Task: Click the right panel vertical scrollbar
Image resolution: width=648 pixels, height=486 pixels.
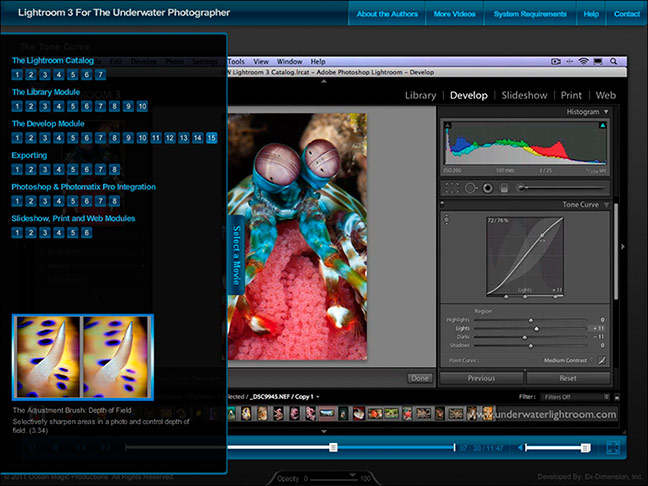Action: click(x=616, y=251)
